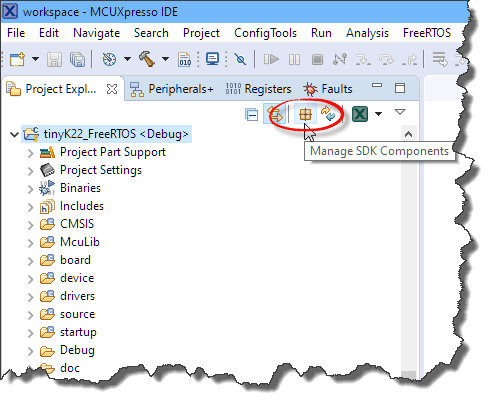Viewport: 498px width, 406px height.
Task: Switch to the Registers tab
Action: [x=258, y=89]
